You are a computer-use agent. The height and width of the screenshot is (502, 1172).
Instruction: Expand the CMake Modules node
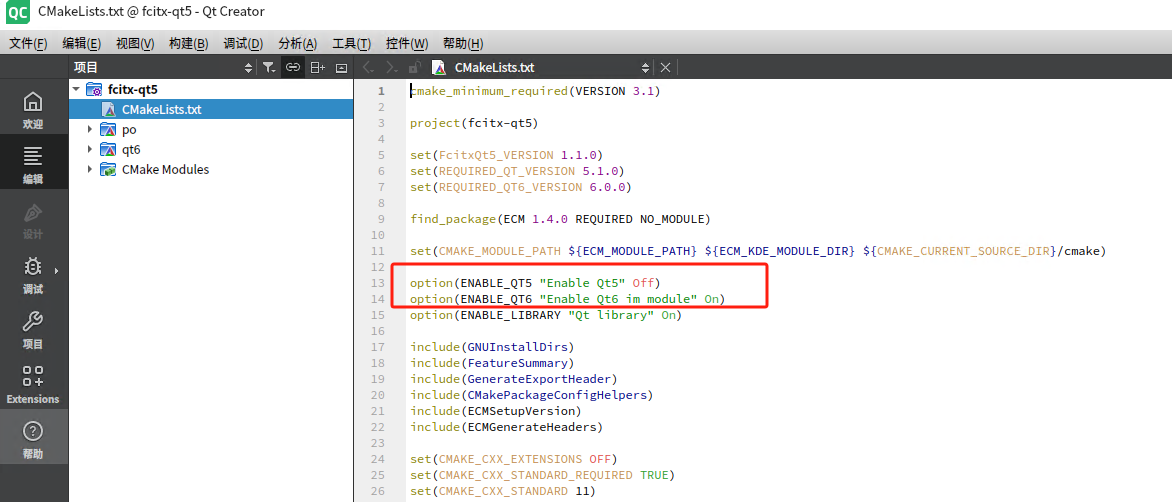click(91, 169)
